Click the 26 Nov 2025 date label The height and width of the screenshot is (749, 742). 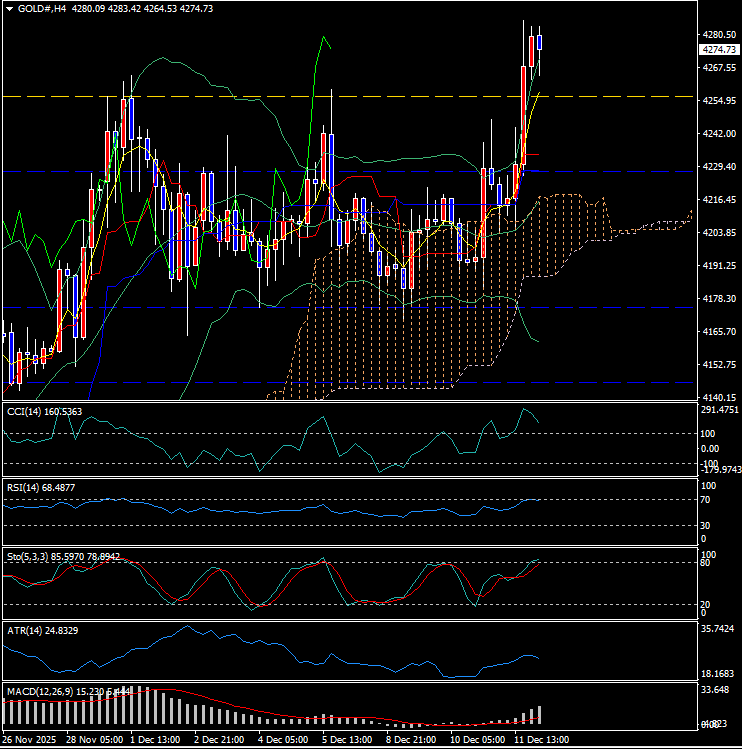point(28,740)
